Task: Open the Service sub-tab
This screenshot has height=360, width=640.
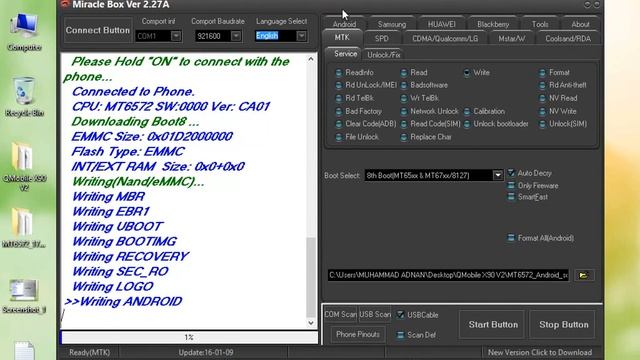Action: click(345, 54)
